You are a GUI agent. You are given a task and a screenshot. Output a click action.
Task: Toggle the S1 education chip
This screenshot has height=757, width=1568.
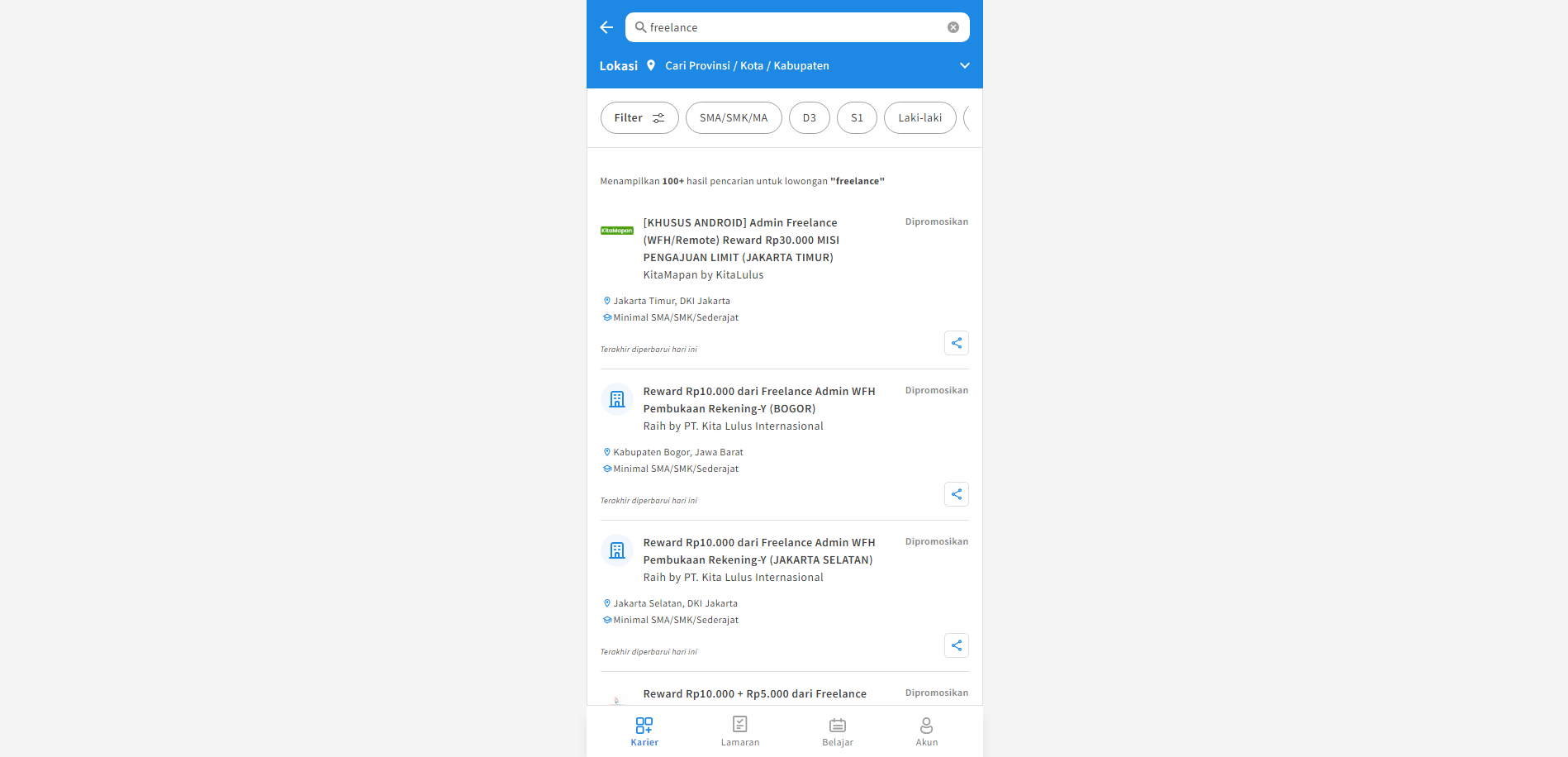(857, 118)
